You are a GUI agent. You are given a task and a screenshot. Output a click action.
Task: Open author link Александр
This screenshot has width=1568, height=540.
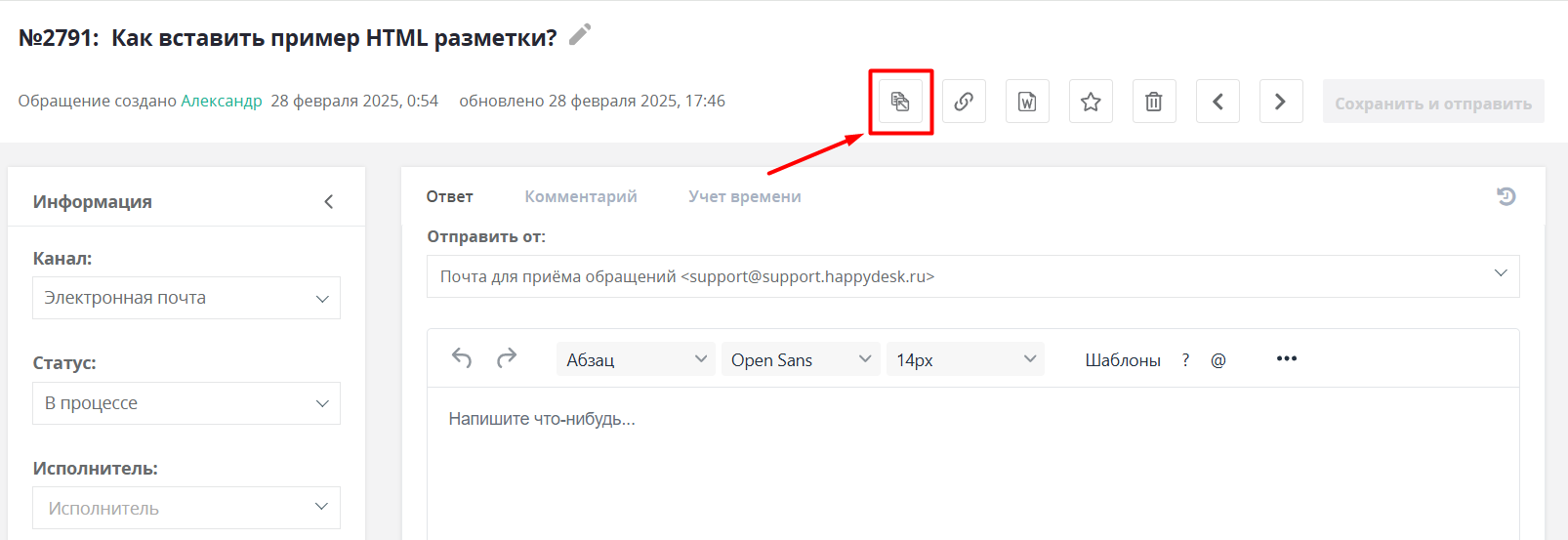pyautogui.click(x=222, y=101)
